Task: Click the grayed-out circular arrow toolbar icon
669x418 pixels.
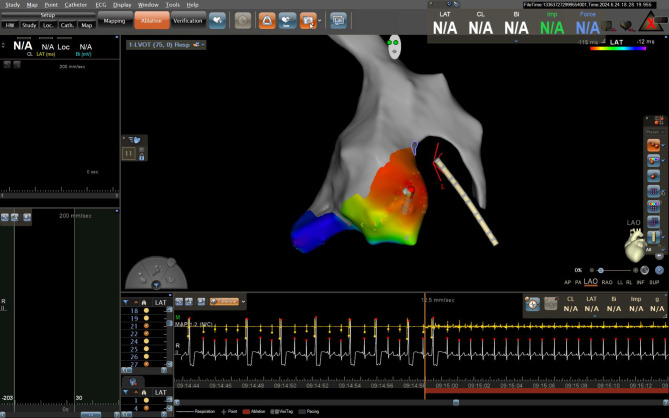Action: tap(243, 20)
